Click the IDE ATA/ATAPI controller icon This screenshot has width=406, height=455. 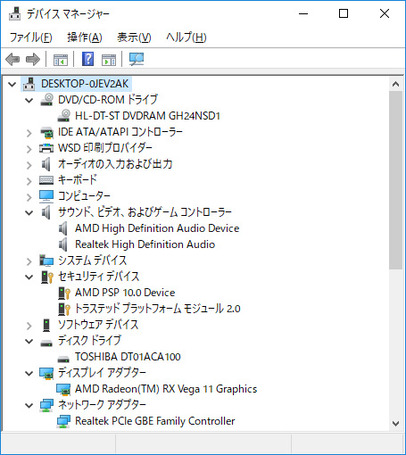tap(47, 132)
